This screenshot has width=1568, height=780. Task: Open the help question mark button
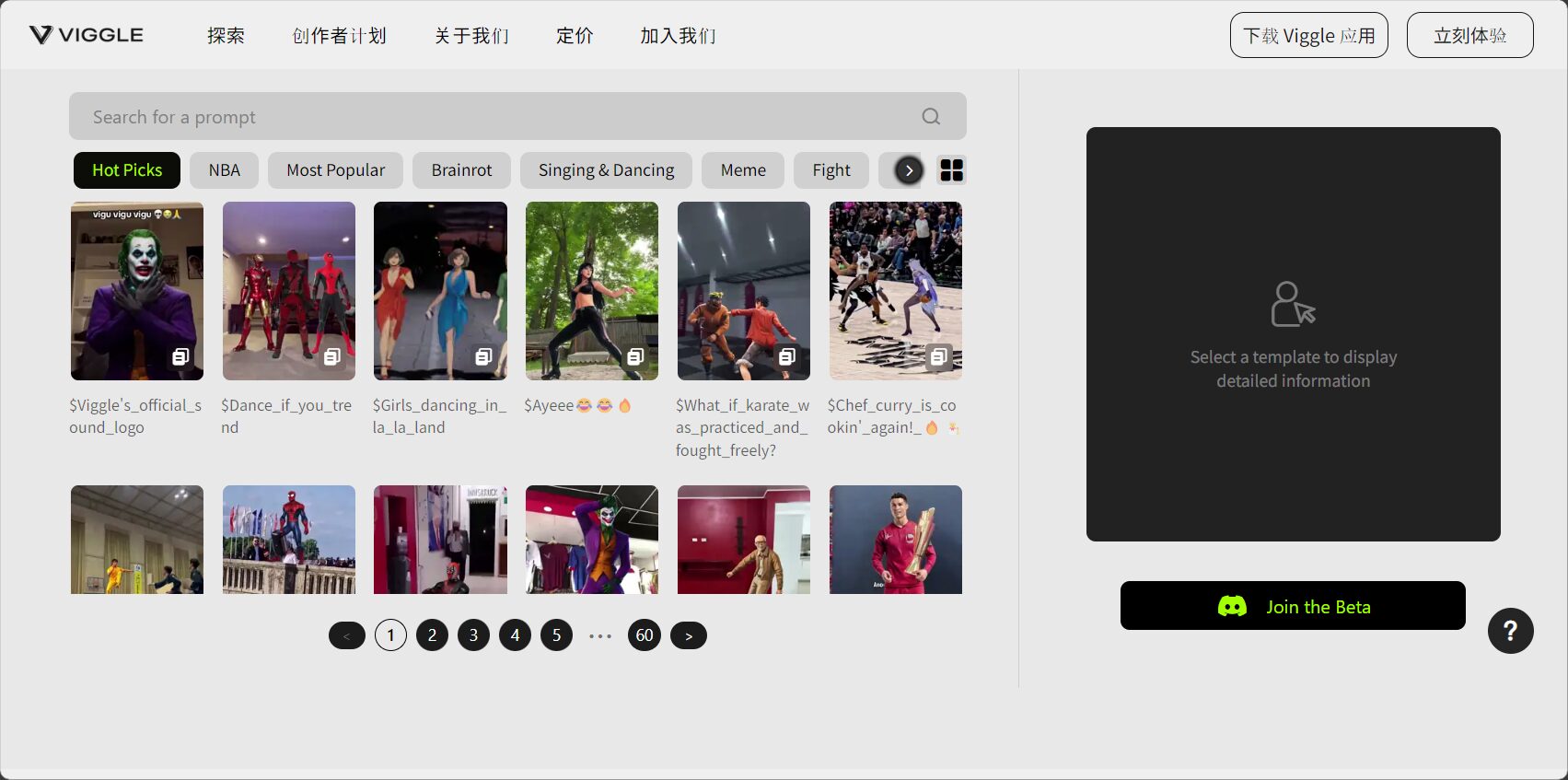[x=1510, y=631]
